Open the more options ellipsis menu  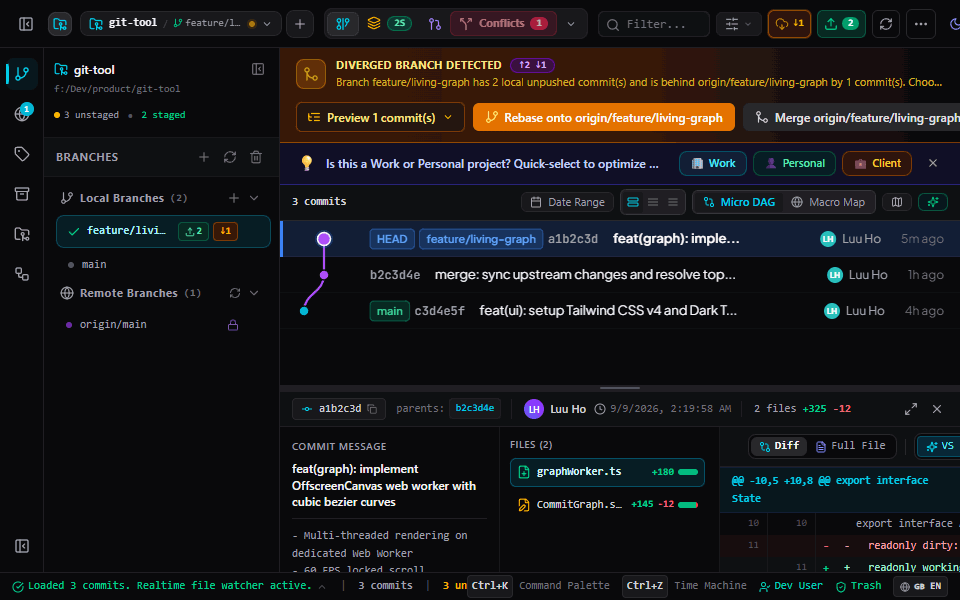point(921,24)
